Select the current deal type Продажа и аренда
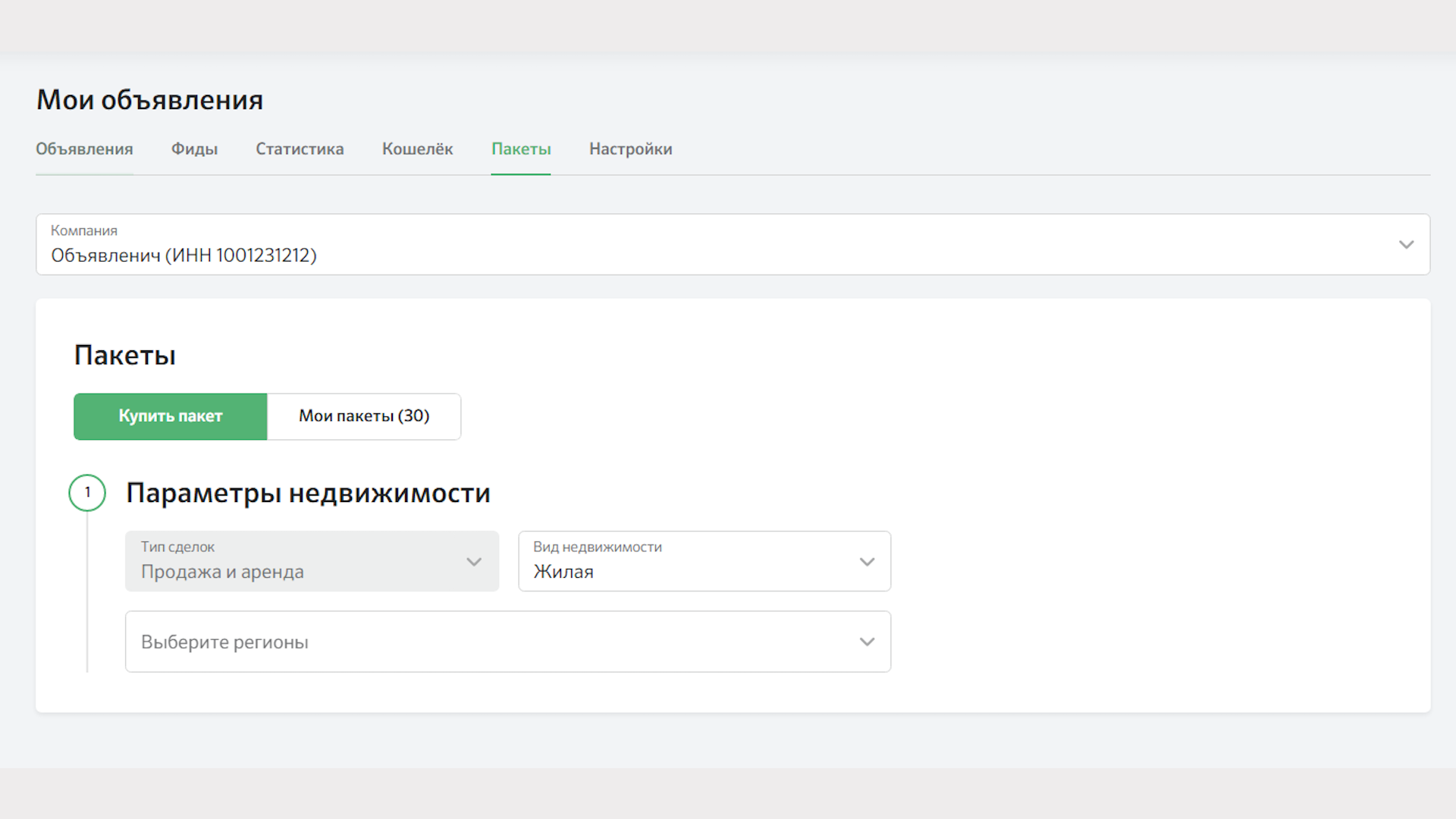 [x=223, y=572]
